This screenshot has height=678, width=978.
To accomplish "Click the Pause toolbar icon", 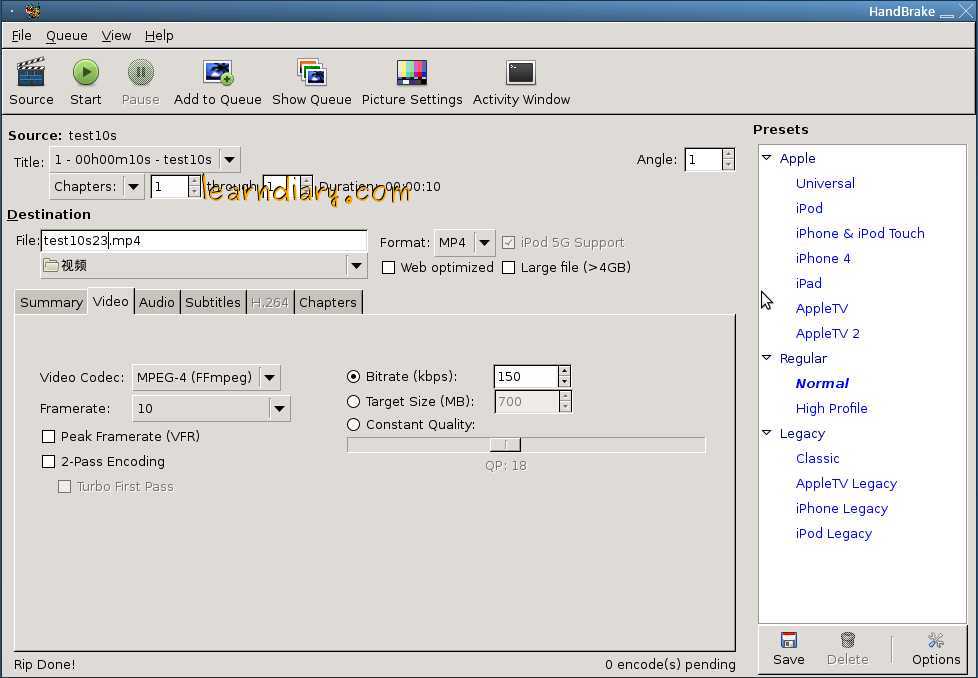I will 140,72.
